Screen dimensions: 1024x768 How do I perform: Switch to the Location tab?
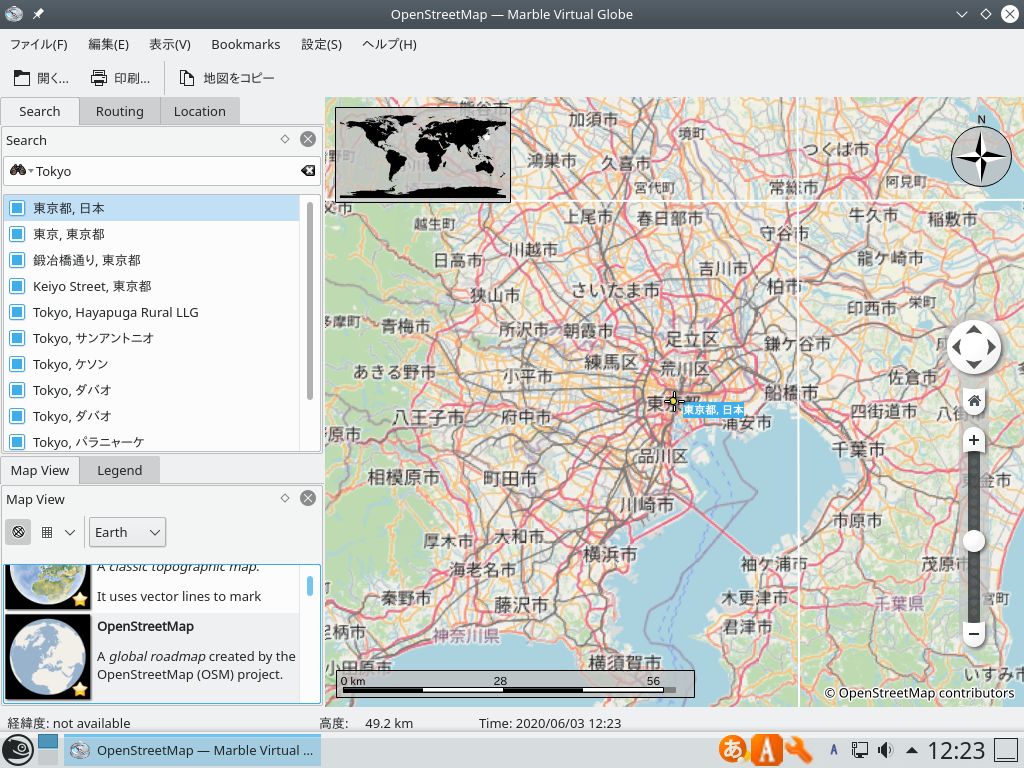pyautogui.click(x=200, y=111)
